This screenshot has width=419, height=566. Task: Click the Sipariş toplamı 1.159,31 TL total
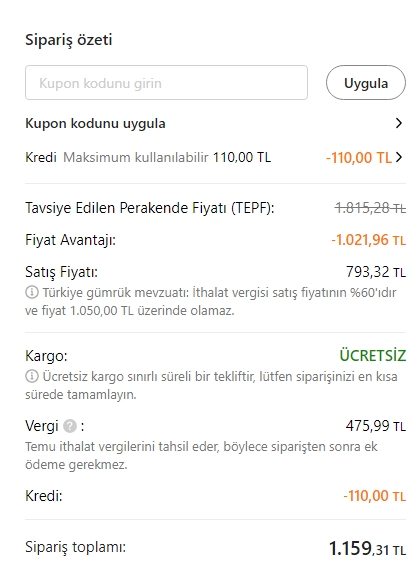click(367, 548)
